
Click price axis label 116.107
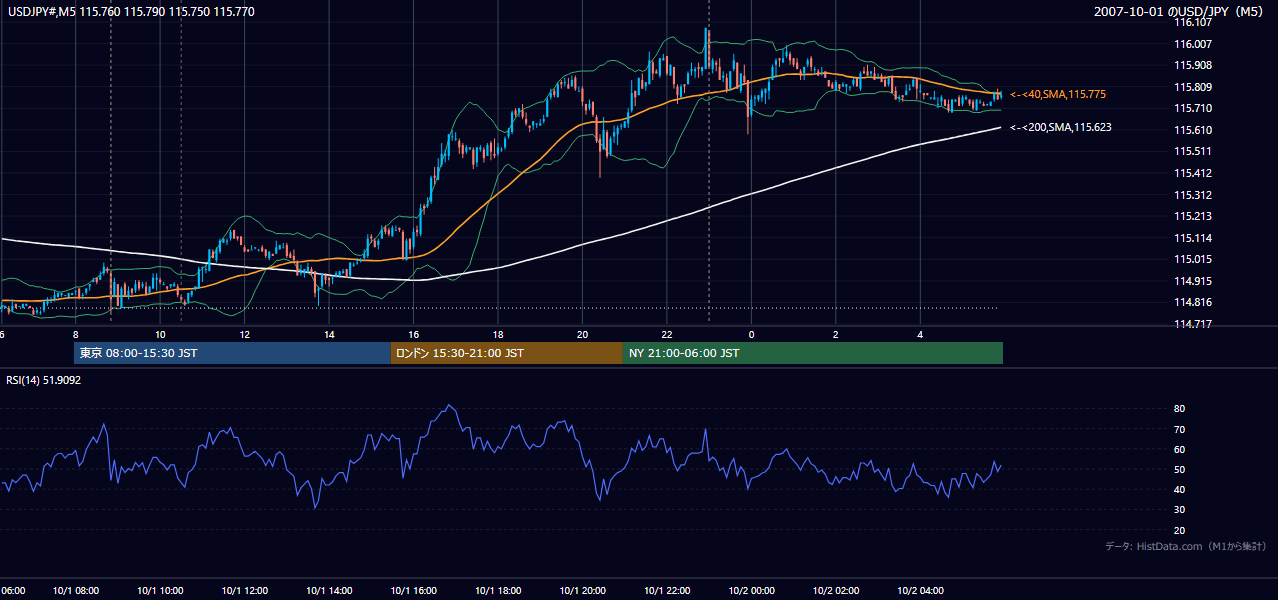(x=1193, y=22)
